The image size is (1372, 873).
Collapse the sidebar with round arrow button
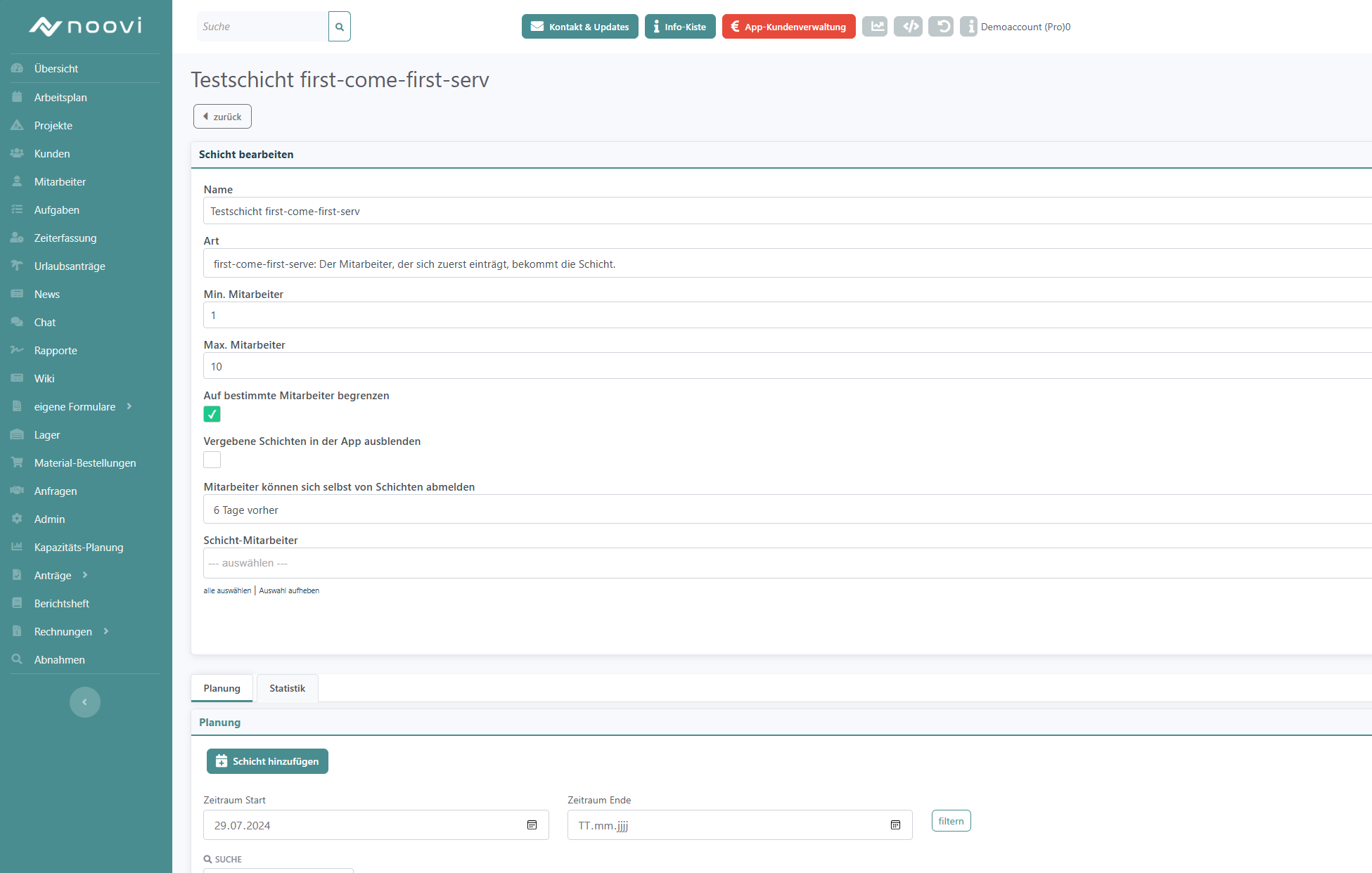click(84, 701)
